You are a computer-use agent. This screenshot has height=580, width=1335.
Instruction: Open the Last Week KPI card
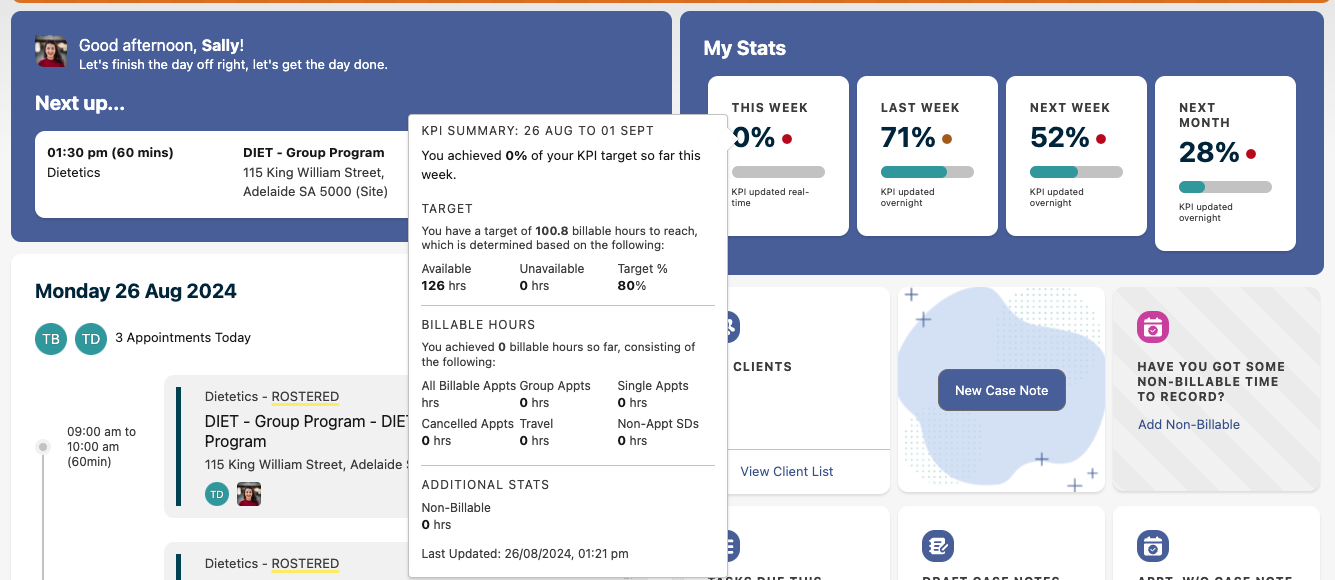pyautogui.click(x=927, y=156)
